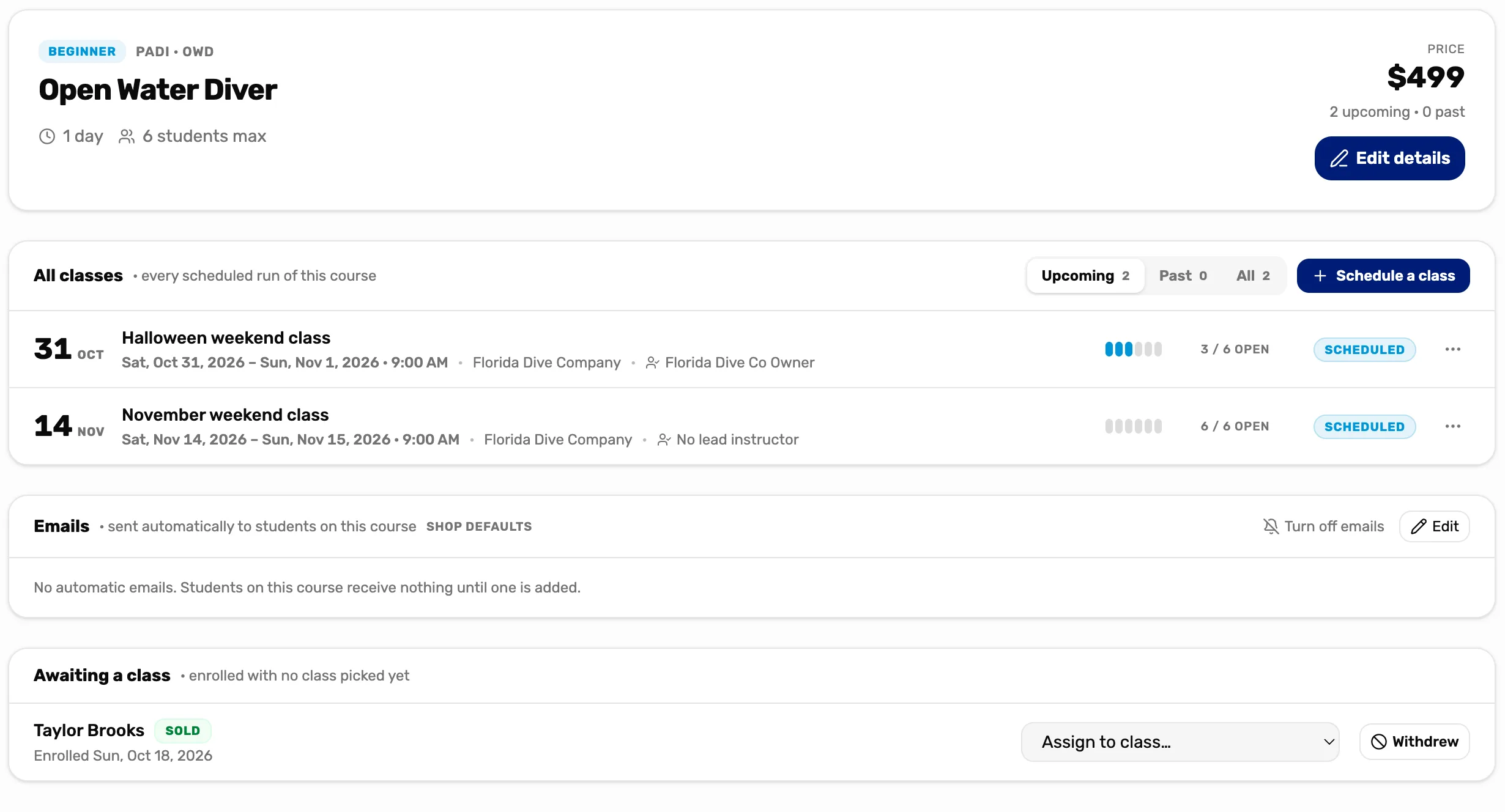Viewport: 1505px width, 812px height.
Task: Open the November weekend class title
Action: [225, 415]
